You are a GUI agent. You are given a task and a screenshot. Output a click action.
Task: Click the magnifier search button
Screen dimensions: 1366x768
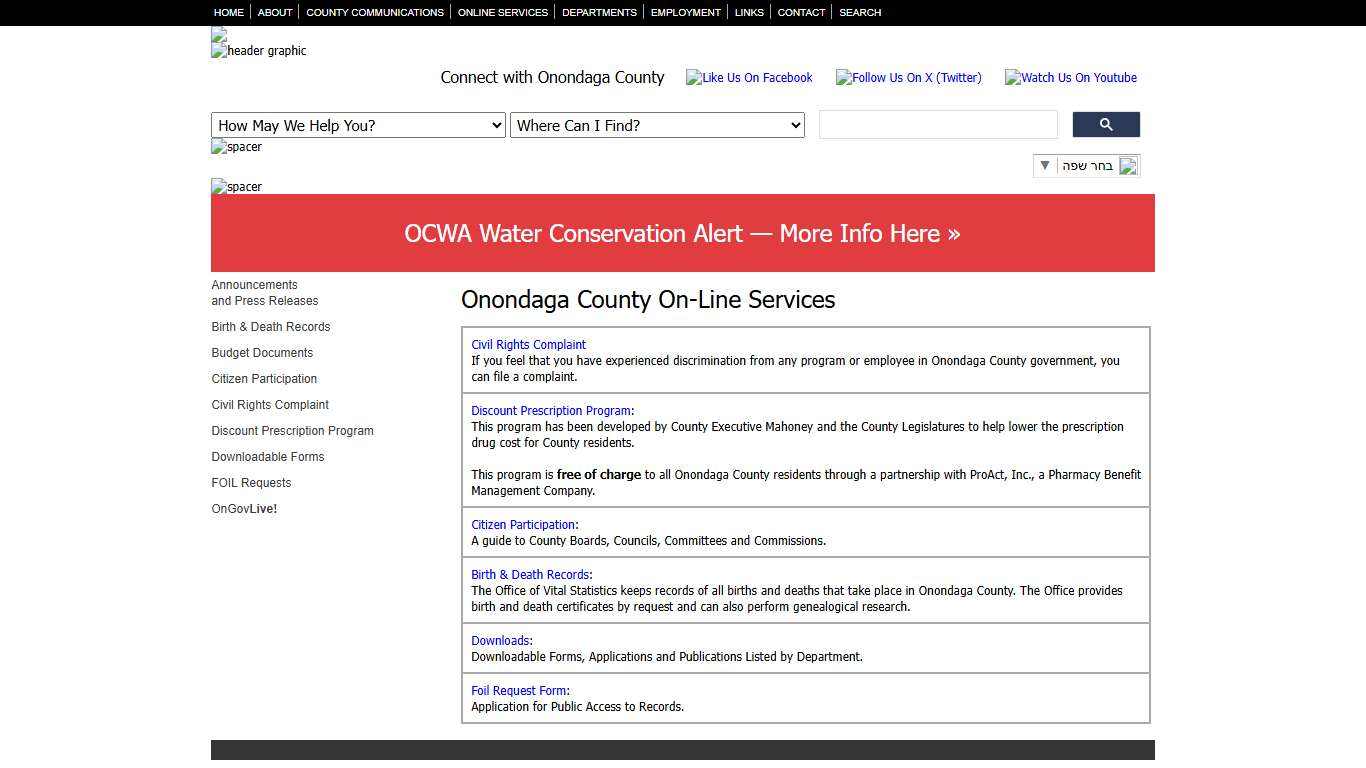tap(1105, 125)
